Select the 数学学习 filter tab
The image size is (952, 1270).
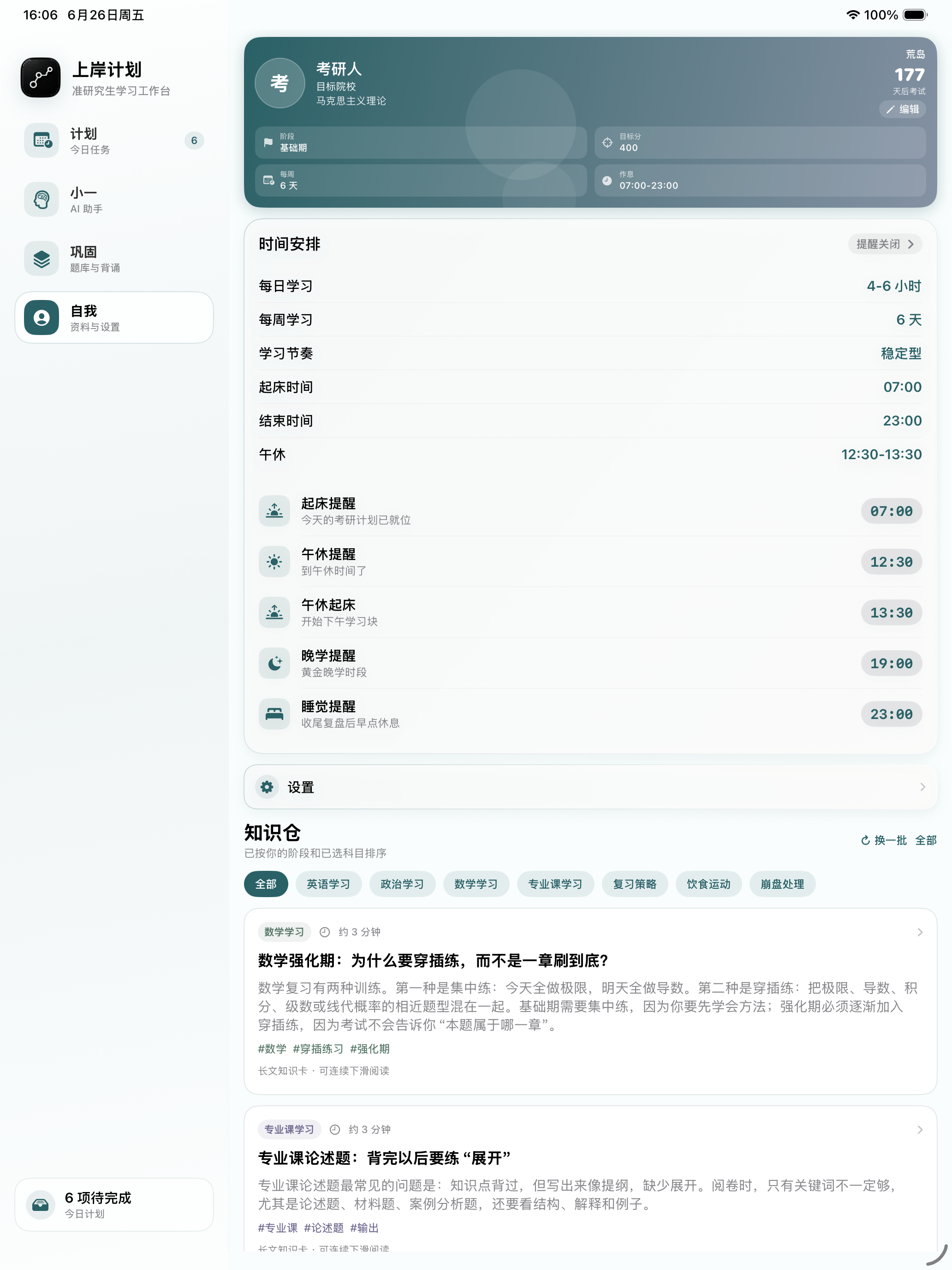click(x=476, y=884)
